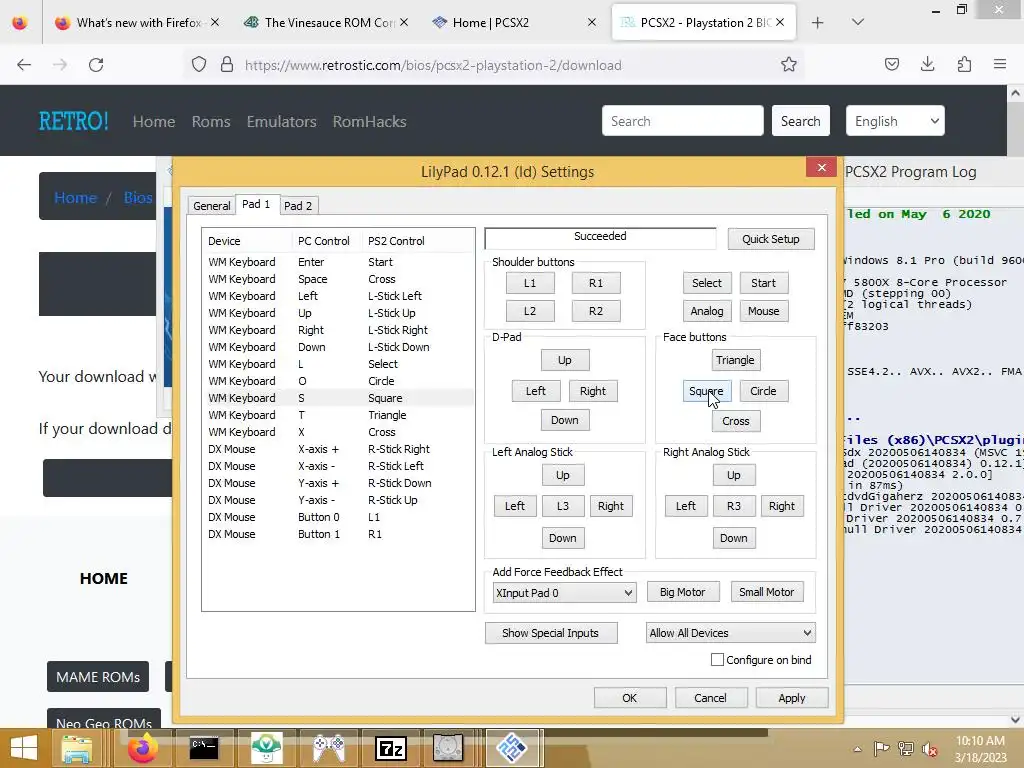Viewport: 1024px width, 768px height.
Task: Open a new browser tab
Action: coord(817,23)
